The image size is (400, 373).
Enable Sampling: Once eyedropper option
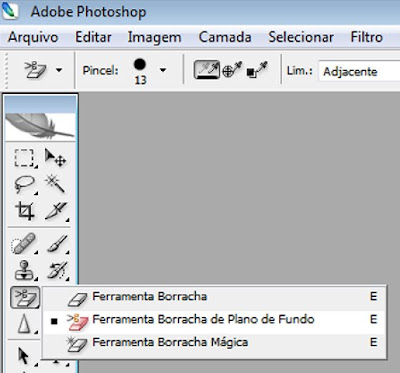pyautogui.click(x=231, y=70)
